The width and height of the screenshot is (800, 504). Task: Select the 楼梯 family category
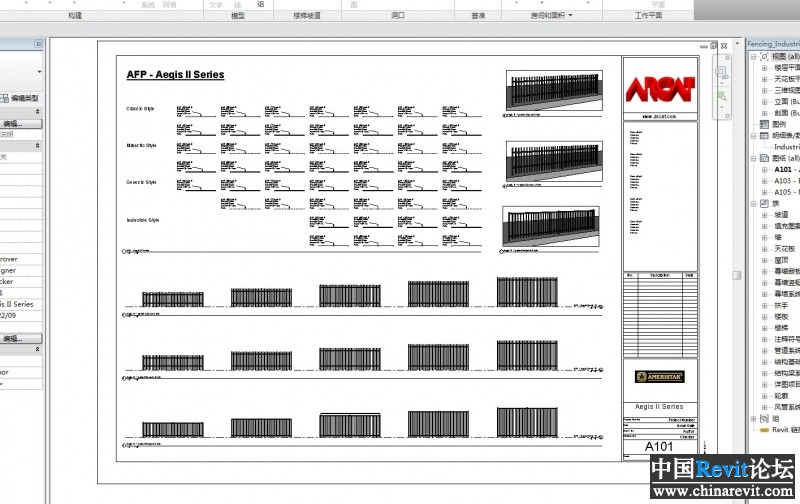781,327
